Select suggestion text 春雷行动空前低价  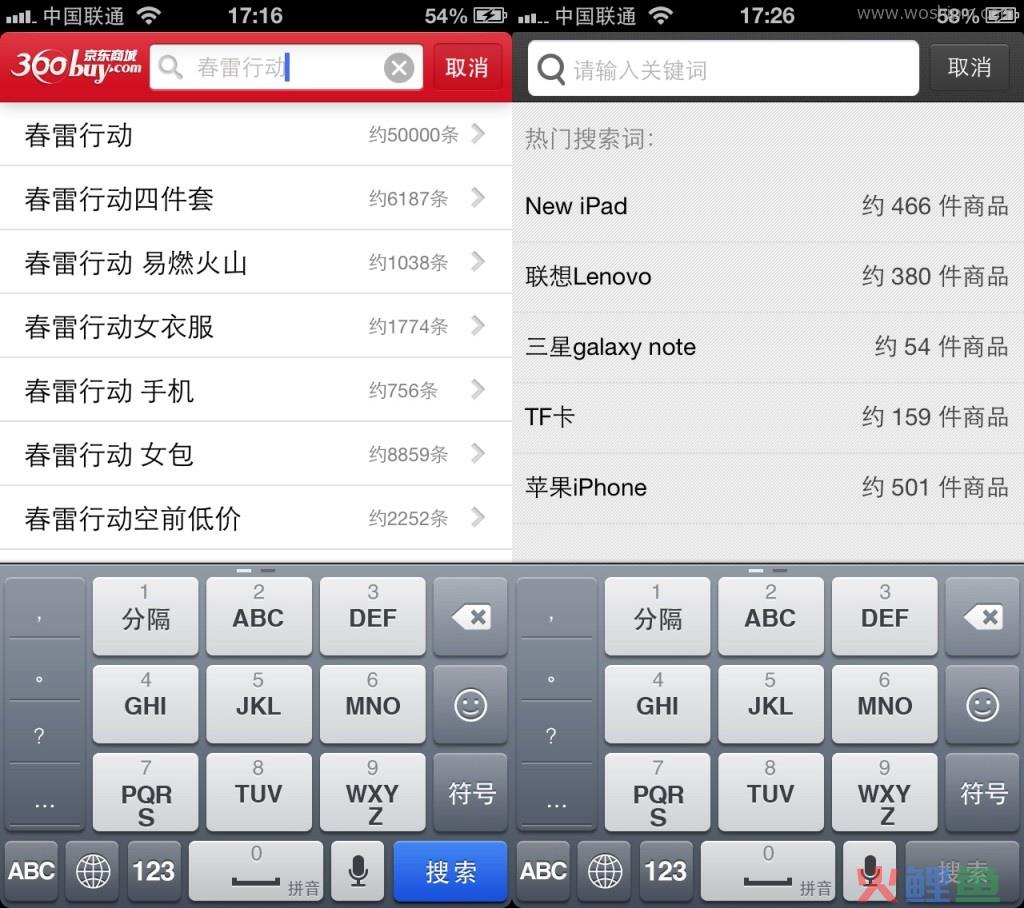point(133,519)
